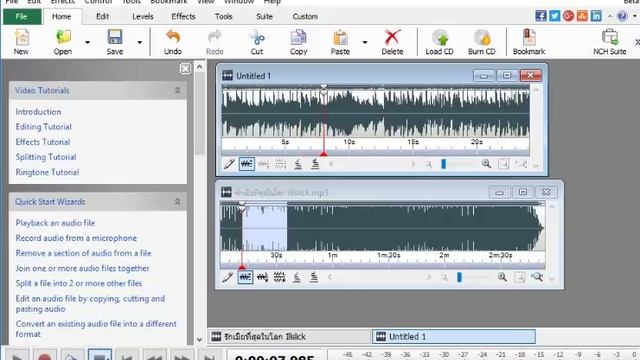
Task: Toggle waveform view button in mp3 window
Action: (245, 278)
